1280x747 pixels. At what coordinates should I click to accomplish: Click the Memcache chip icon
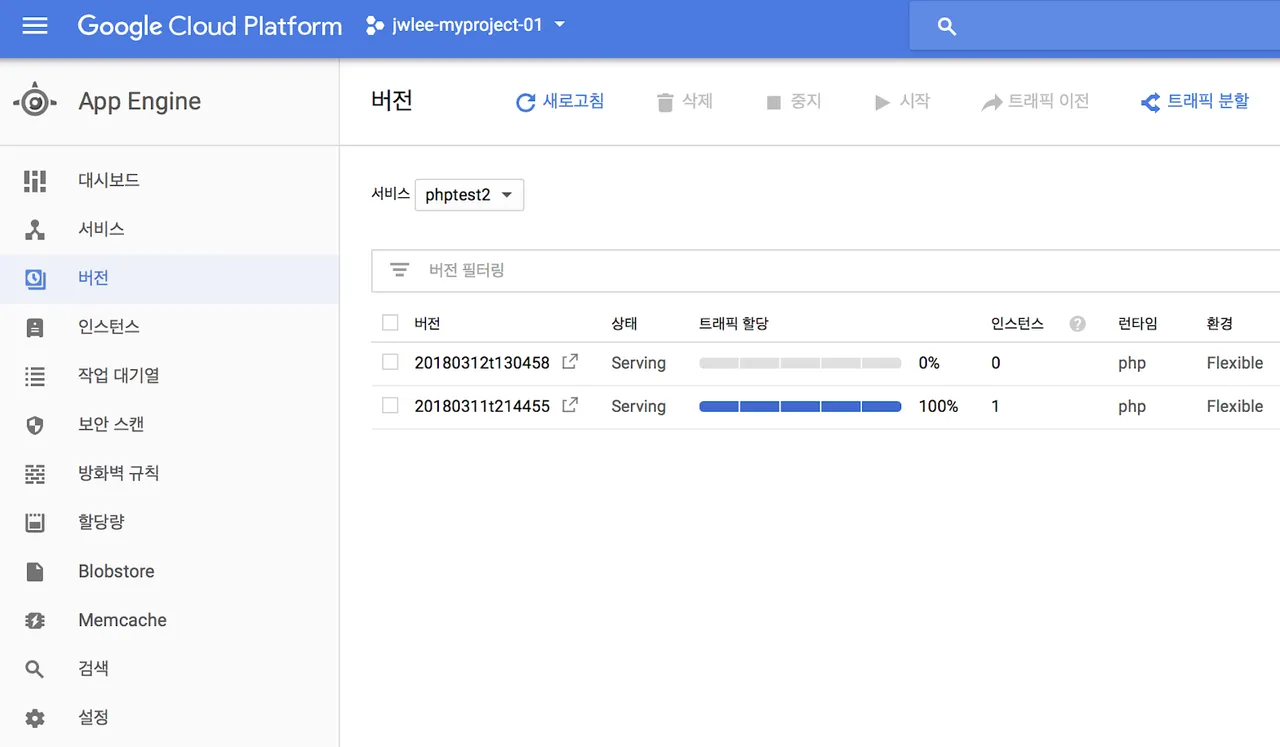(35, 621)
